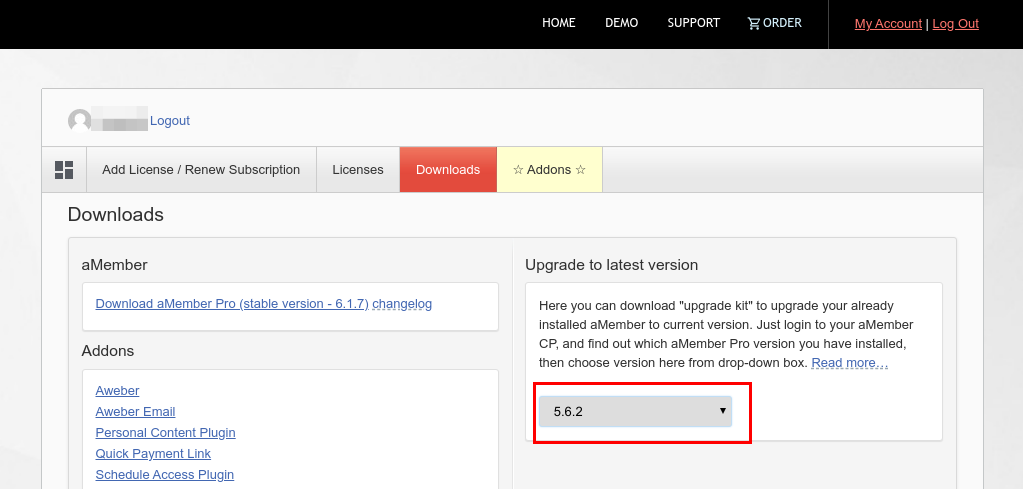Switch to Add License / Renew Subscription tab

(201, 170)
